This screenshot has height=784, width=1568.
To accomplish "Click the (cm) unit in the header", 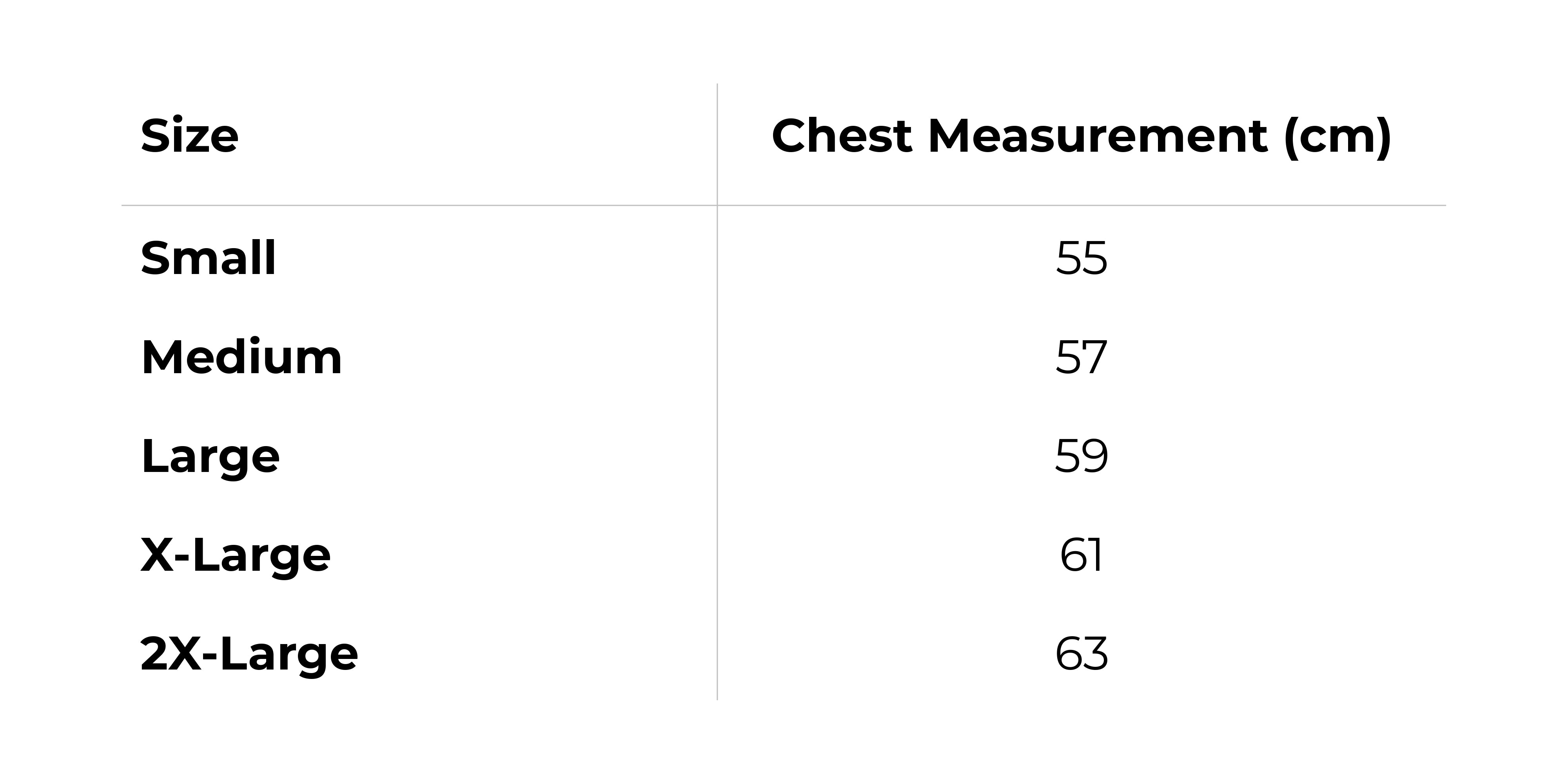I will point(1337,137).
